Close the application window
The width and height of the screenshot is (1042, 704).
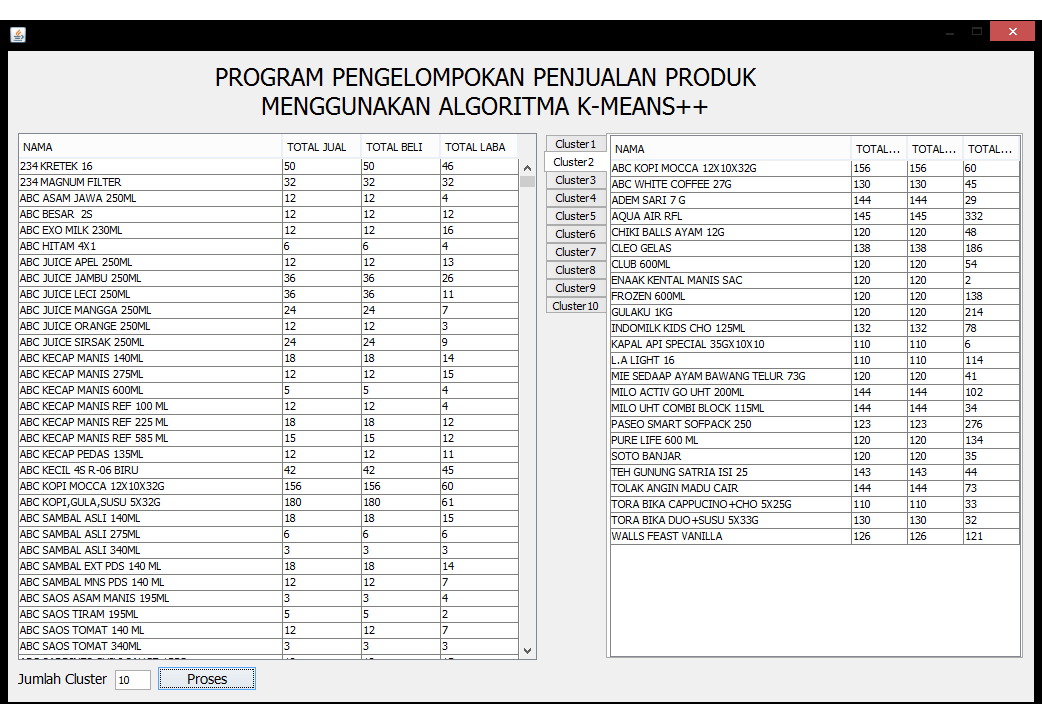click(1012, 32)
